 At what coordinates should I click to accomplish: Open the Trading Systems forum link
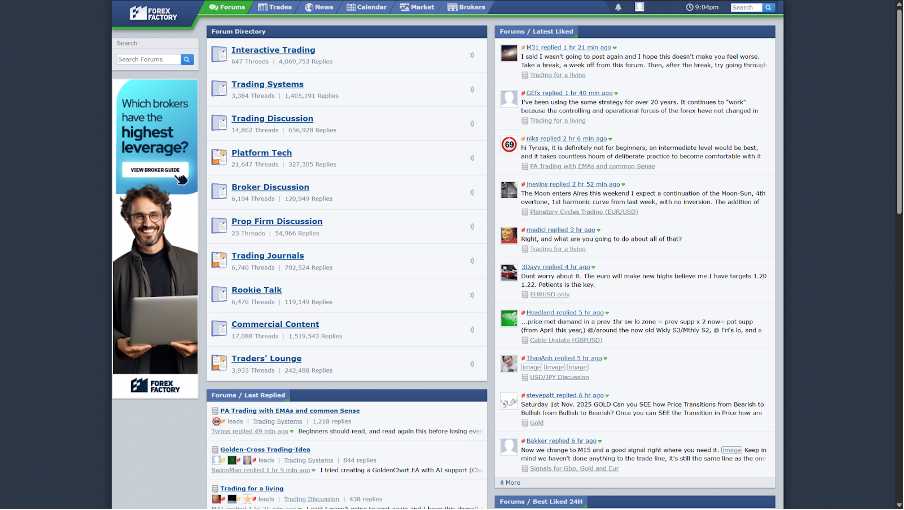(x=267, y=84)
